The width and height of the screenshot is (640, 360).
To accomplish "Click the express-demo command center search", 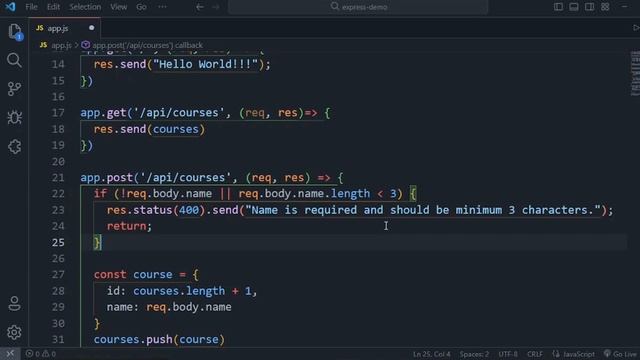I will [x=358, y=7].
